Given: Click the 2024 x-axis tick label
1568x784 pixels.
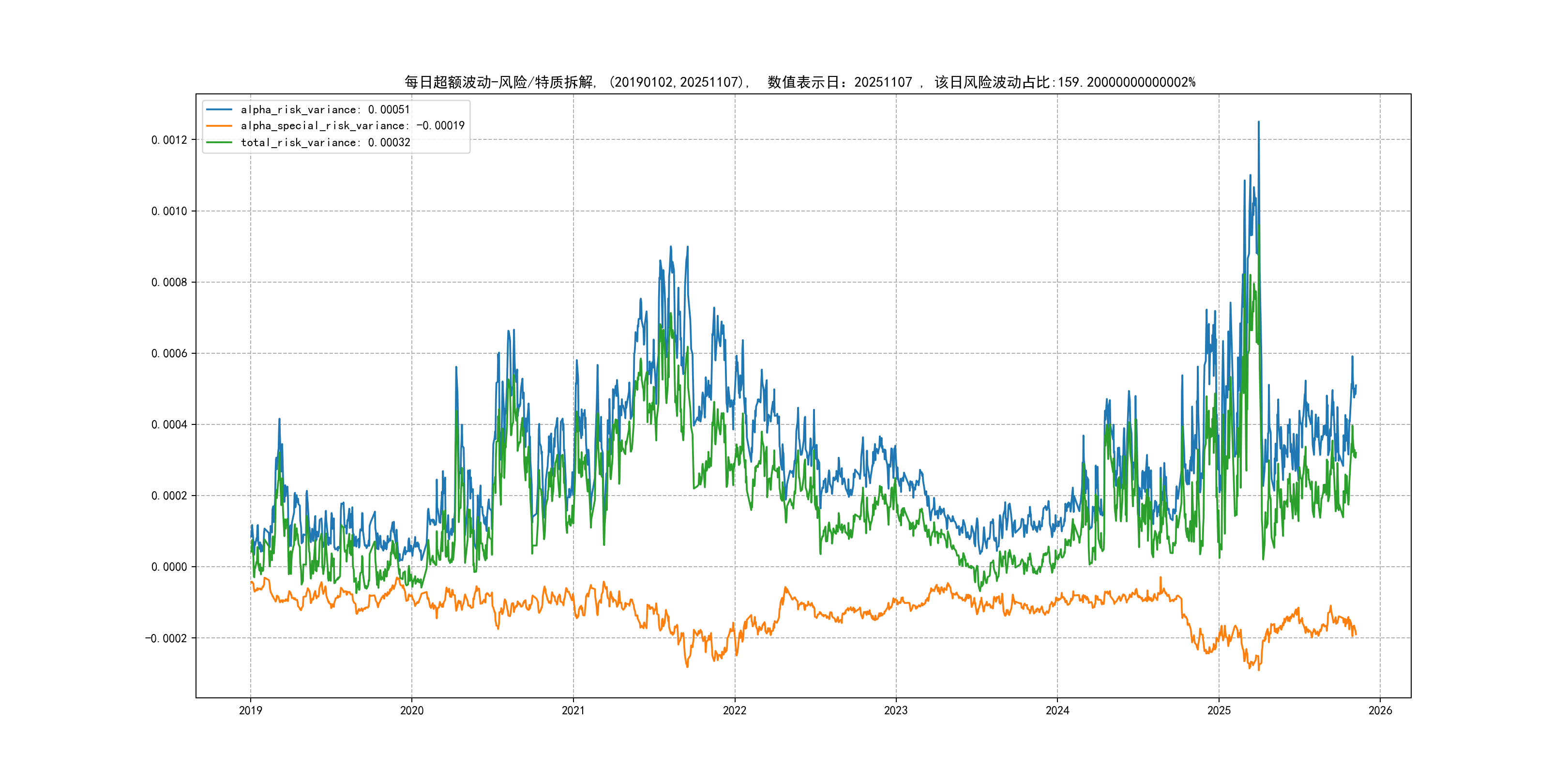Looking at the screenshot, I should pos(1057,710).
